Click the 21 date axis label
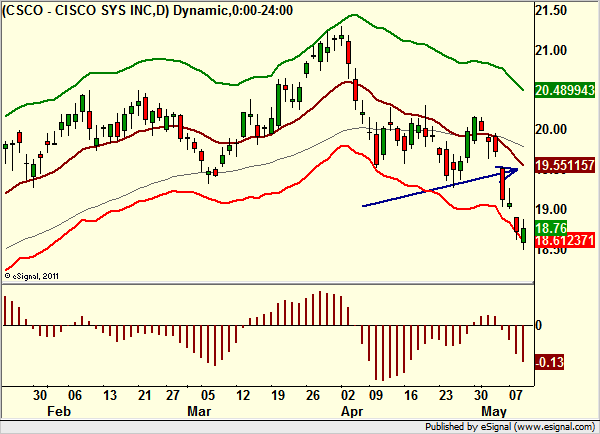Screen dimensions: 600x434 pos(144,395)
